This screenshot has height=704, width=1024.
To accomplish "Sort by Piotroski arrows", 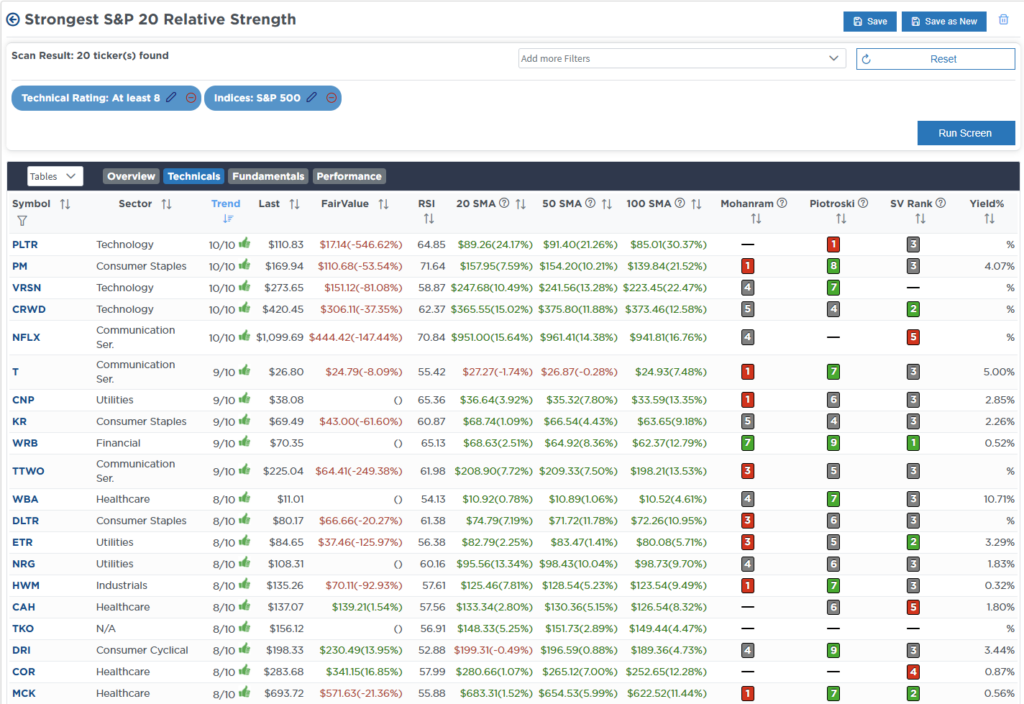I will pos(841,219).
